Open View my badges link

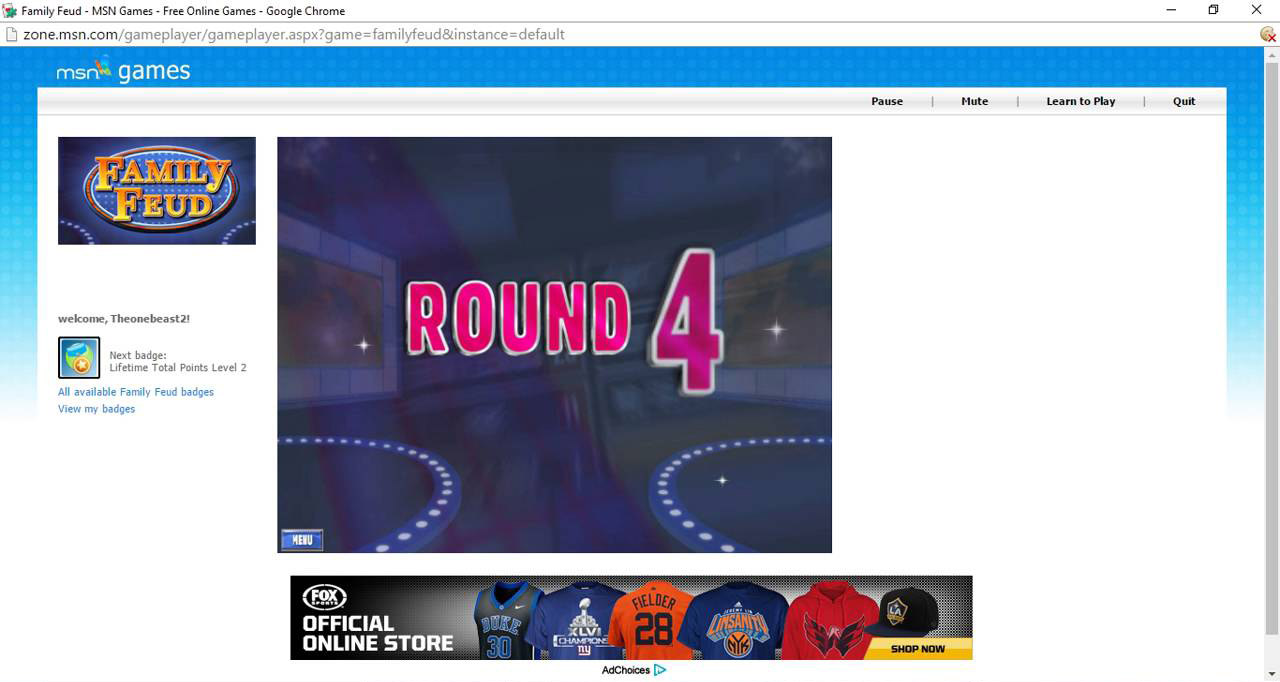96,409
